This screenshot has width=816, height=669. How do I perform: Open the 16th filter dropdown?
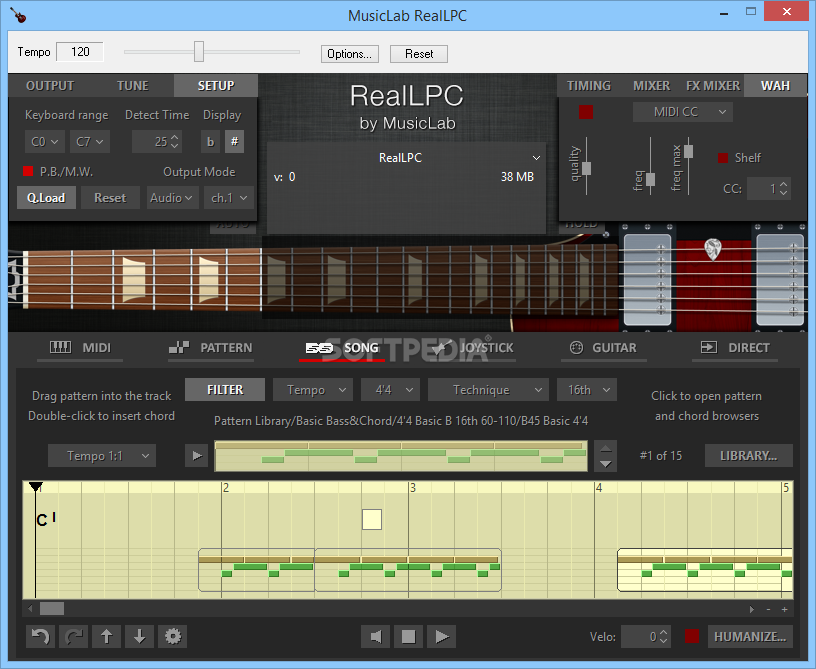tap(587, 390)
